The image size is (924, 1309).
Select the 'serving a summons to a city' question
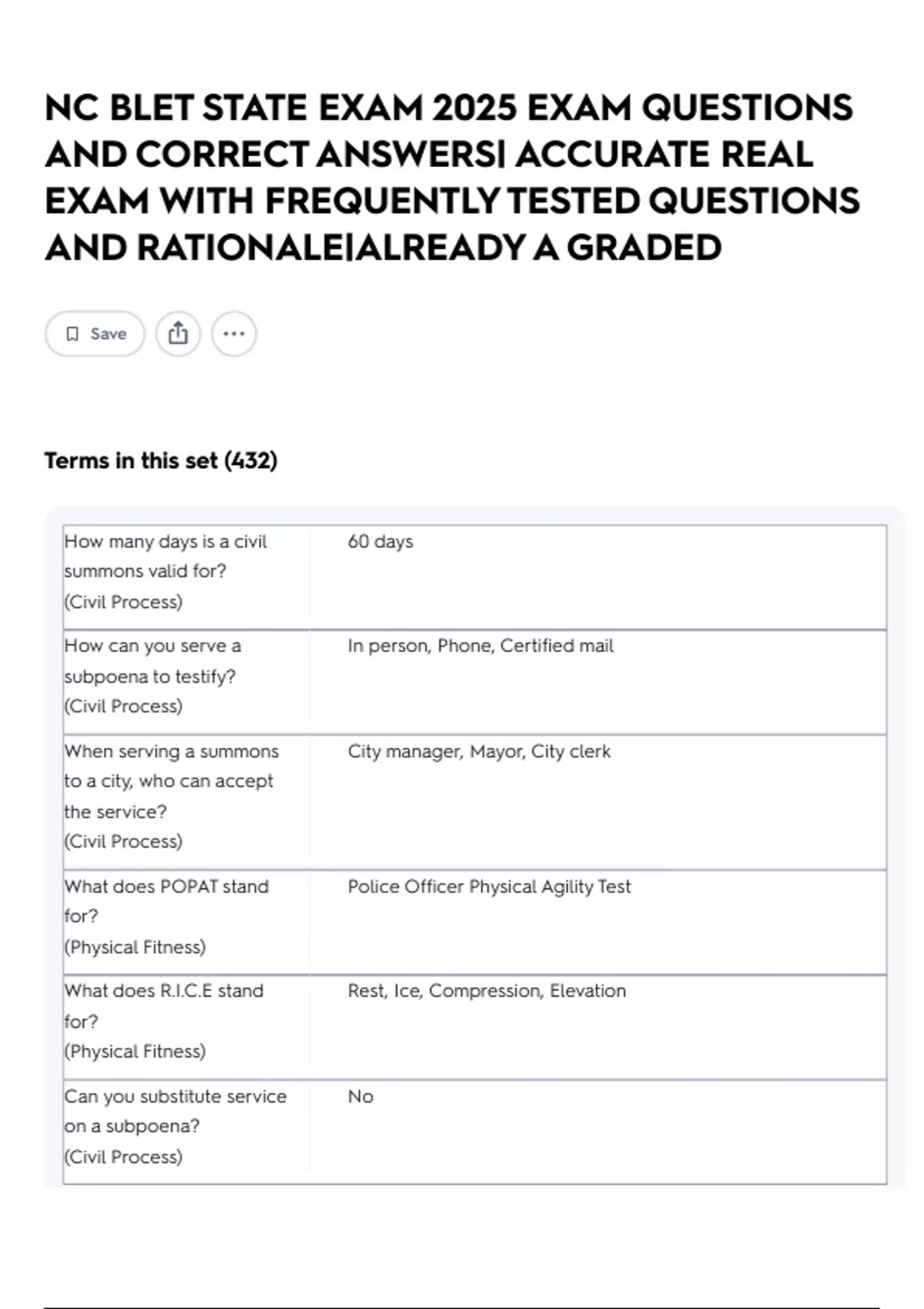pyautogui.click(x=171, y=781)
